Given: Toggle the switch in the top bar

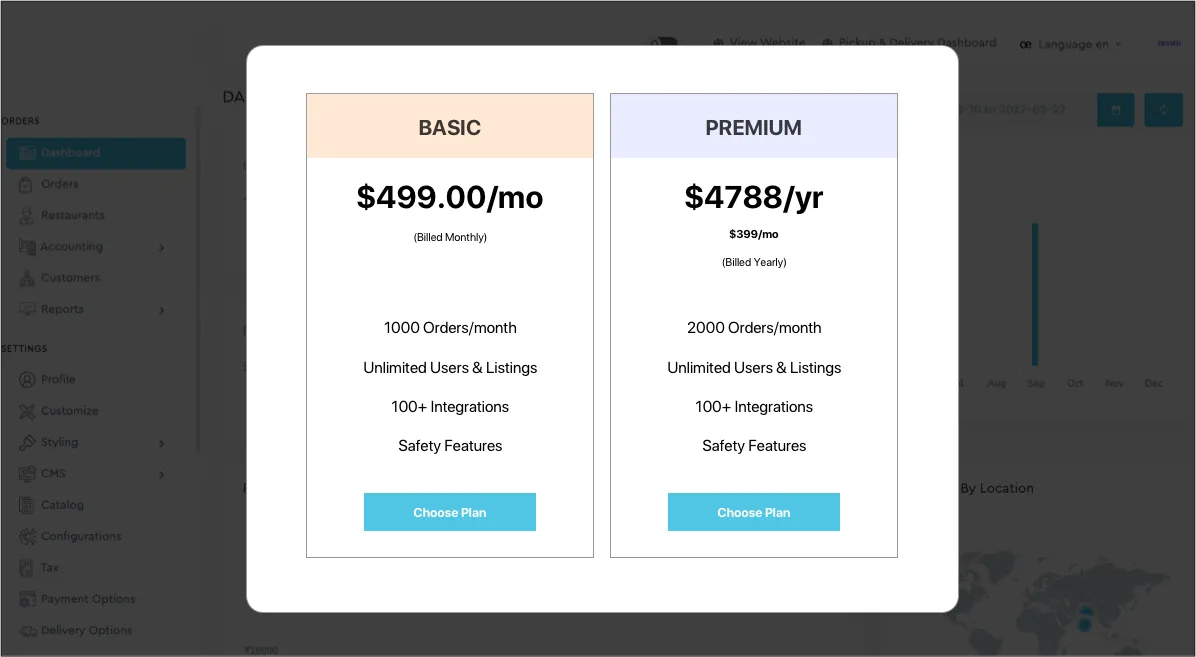Looking at the screenshot, I should coord(664,43).
